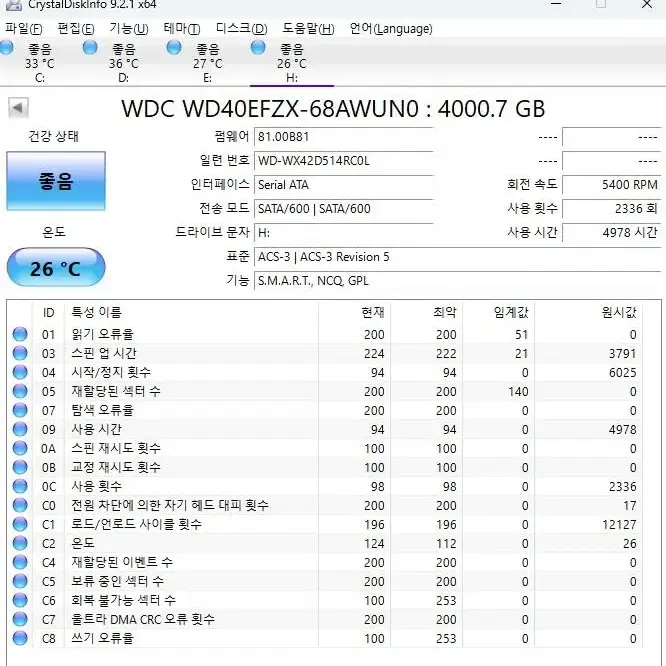
Task: Open the 언어(Language) menu
Action: pyautogui.click(x=391, y=28)
